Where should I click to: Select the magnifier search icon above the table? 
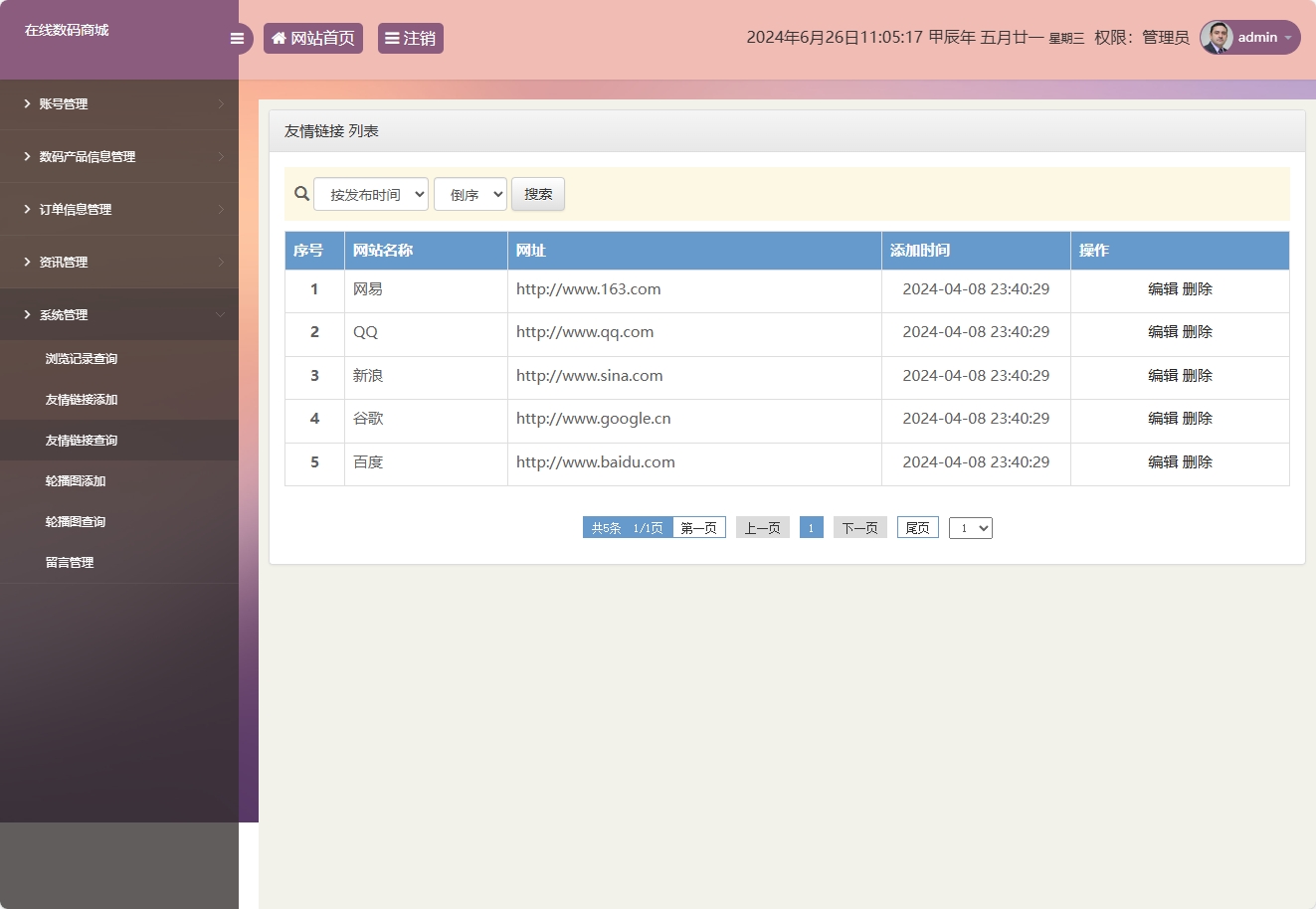click(x=301, y=193)
